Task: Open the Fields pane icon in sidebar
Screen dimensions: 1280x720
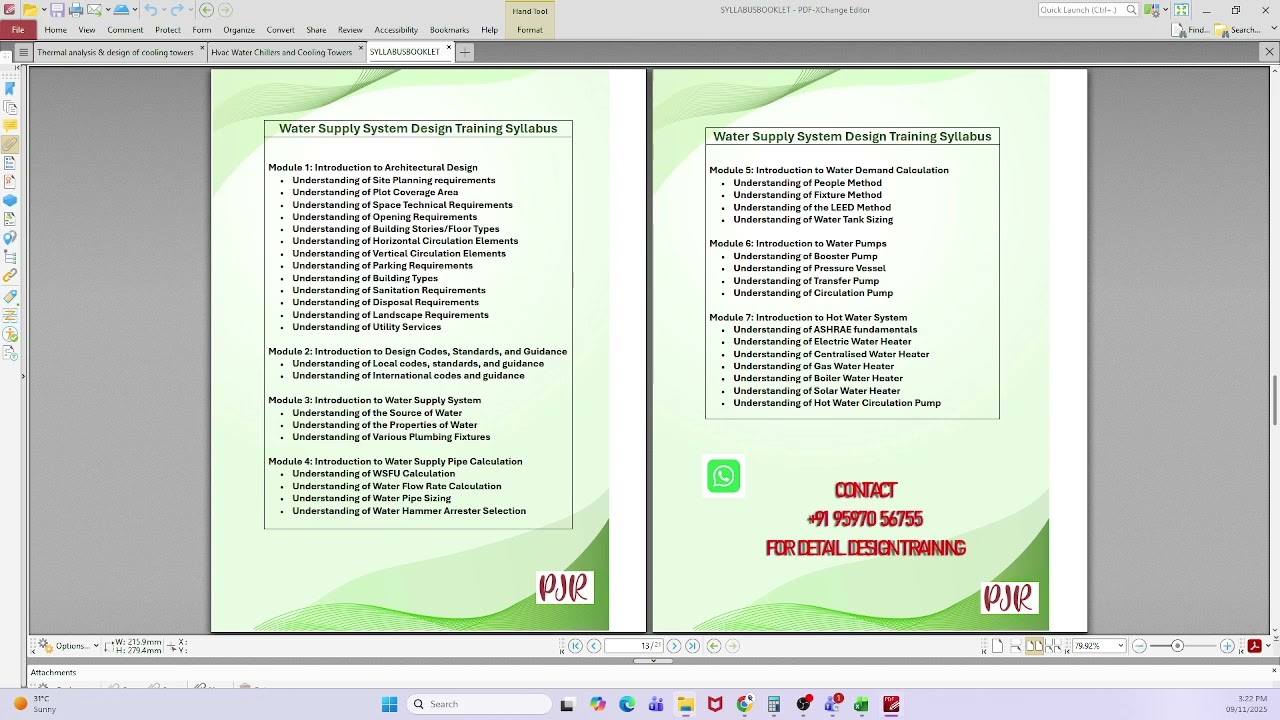Action: (x=10, y=163)
